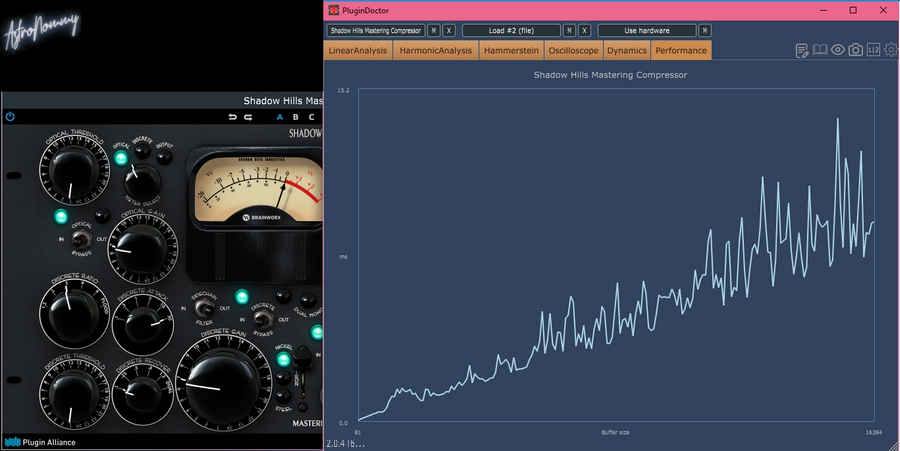Take a snapshot with the camera icon
The image size is (900, 451).
855,50
